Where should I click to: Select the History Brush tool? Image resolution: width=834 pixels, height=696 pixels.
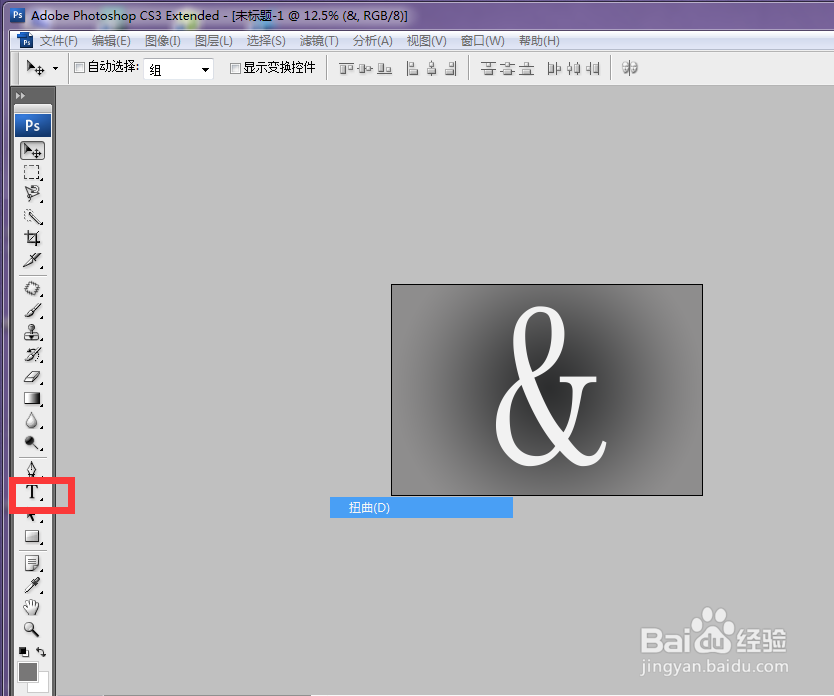coord(32,355)
